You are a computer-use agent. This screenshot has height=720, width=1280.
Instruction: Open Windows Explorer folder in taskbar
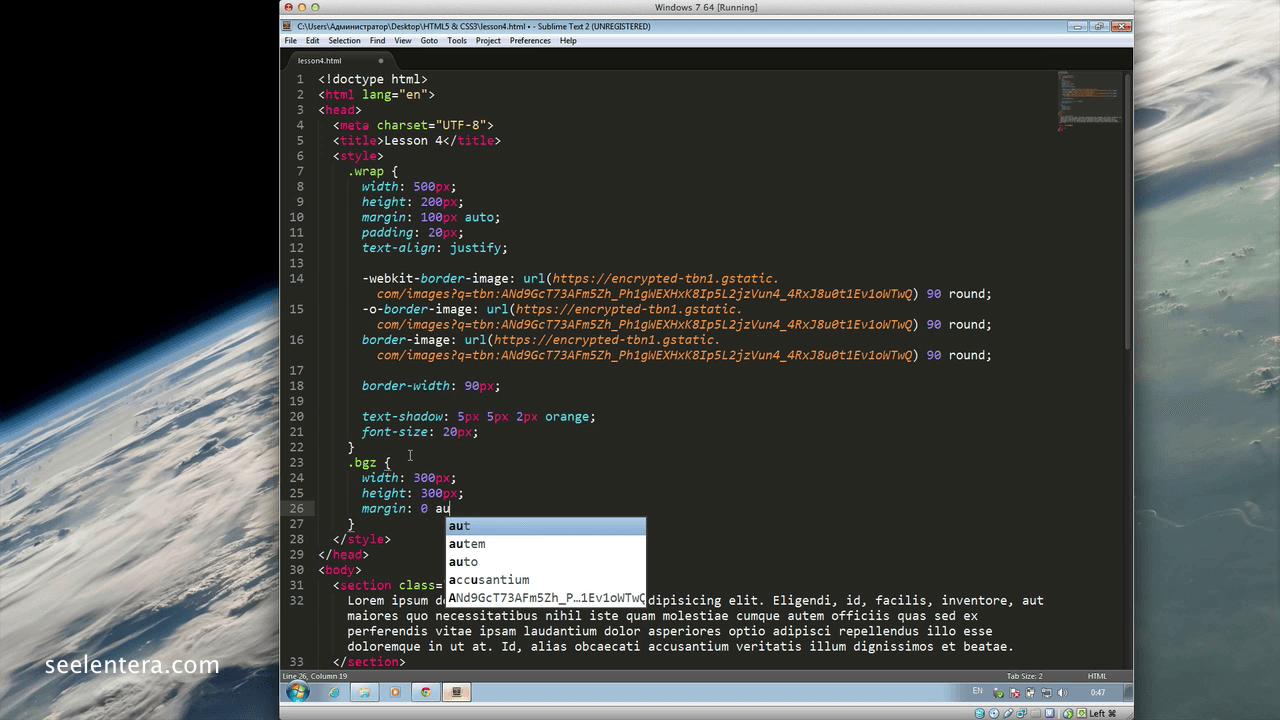click(364, 692)
